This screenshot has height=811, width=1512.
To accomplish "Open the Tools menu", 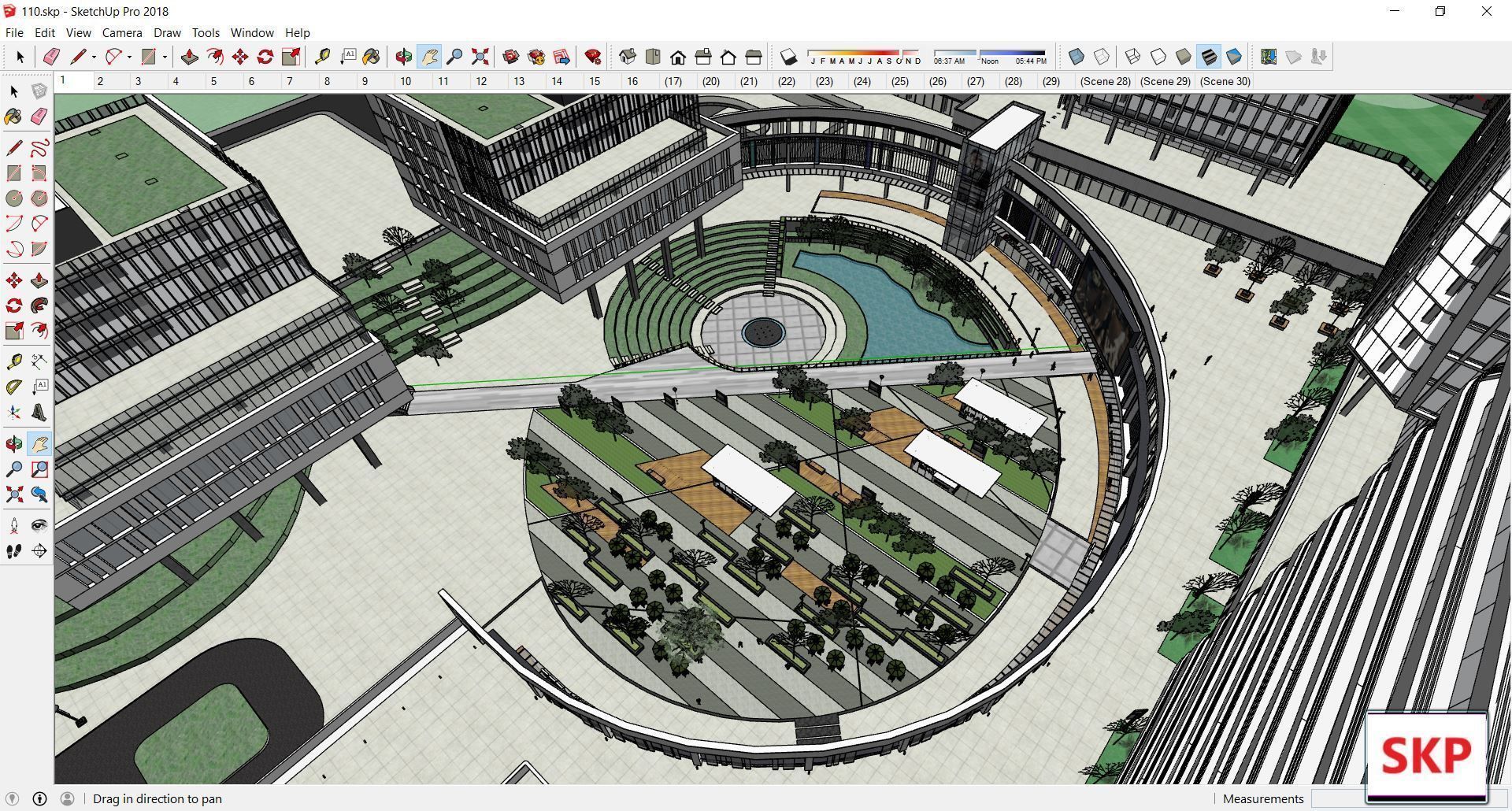I will [x=206, y=32].
